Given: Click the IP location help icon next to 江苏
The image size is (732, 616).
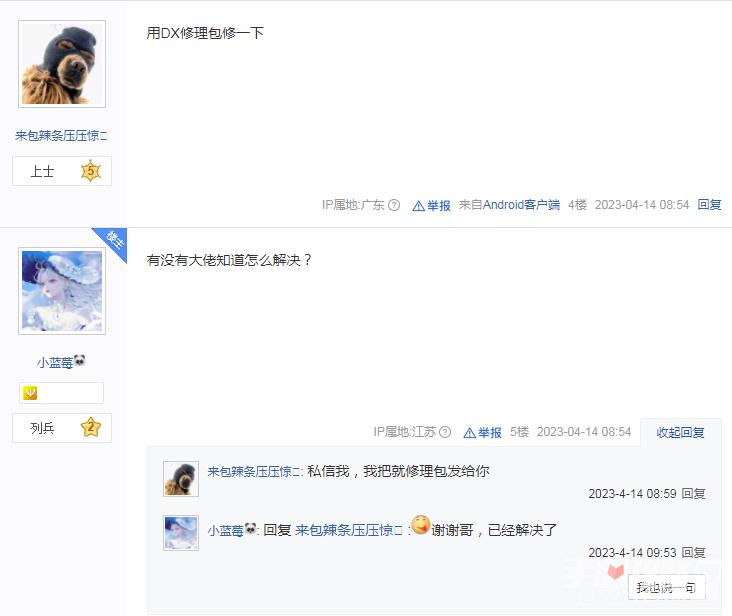Looking at the screenshot, I should click(x=445, y=432).
